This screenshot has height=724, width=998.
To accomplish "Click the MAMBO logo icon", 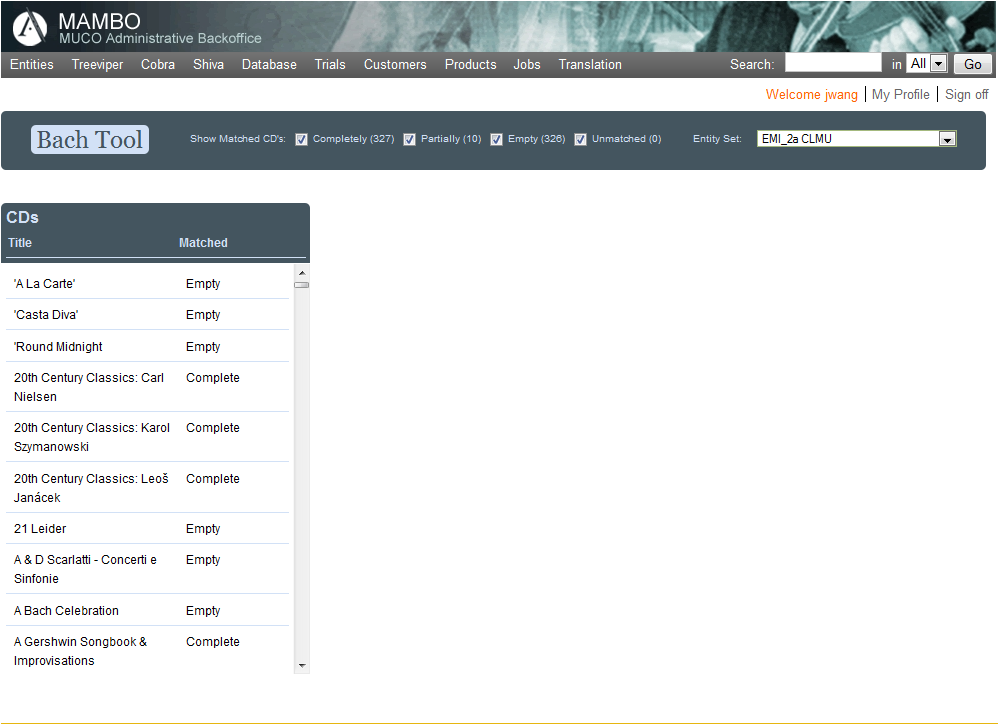I will coord(30,28).
